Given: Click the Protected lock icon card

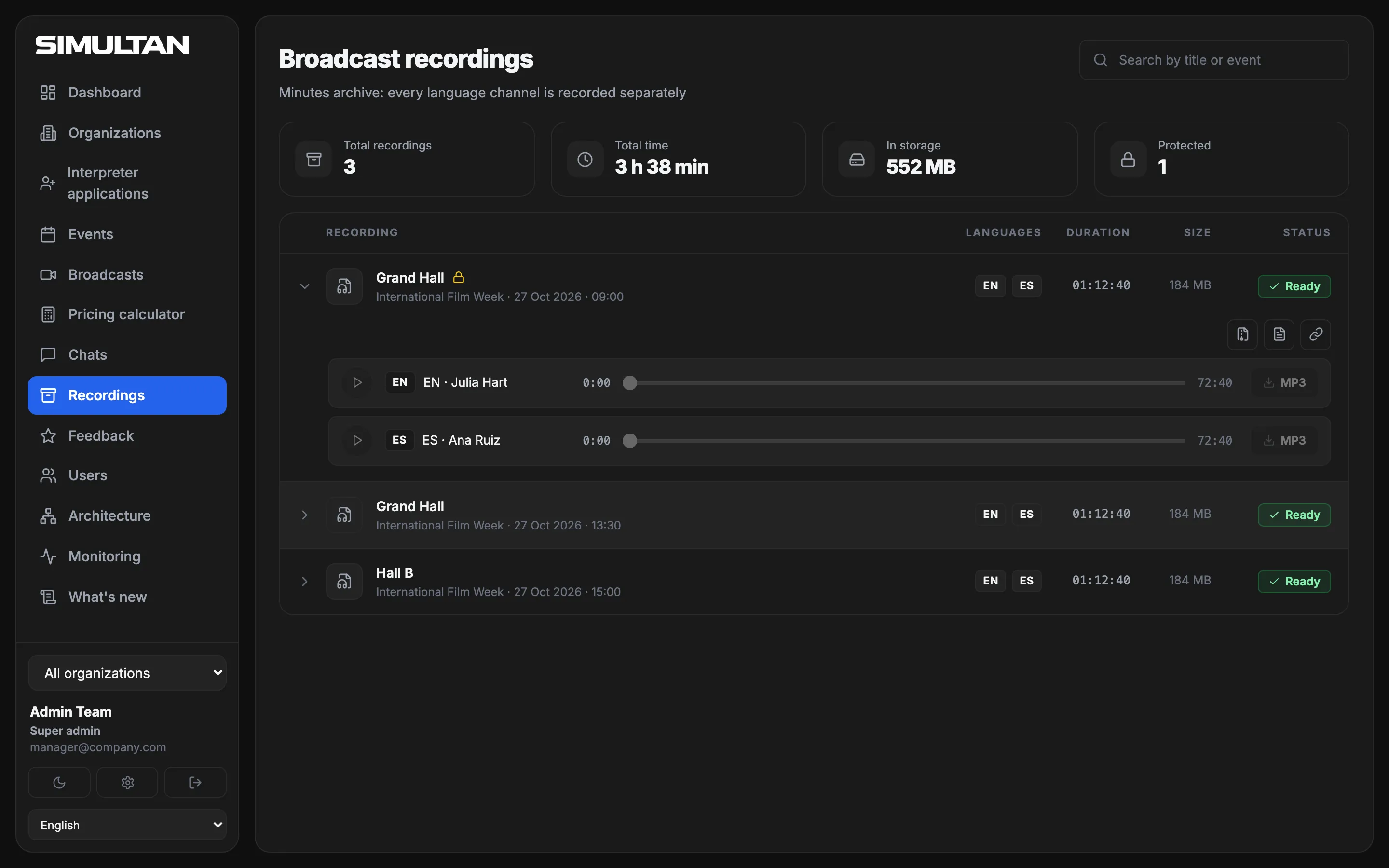Looking at the screenshot, I should tap(1128, 159).
